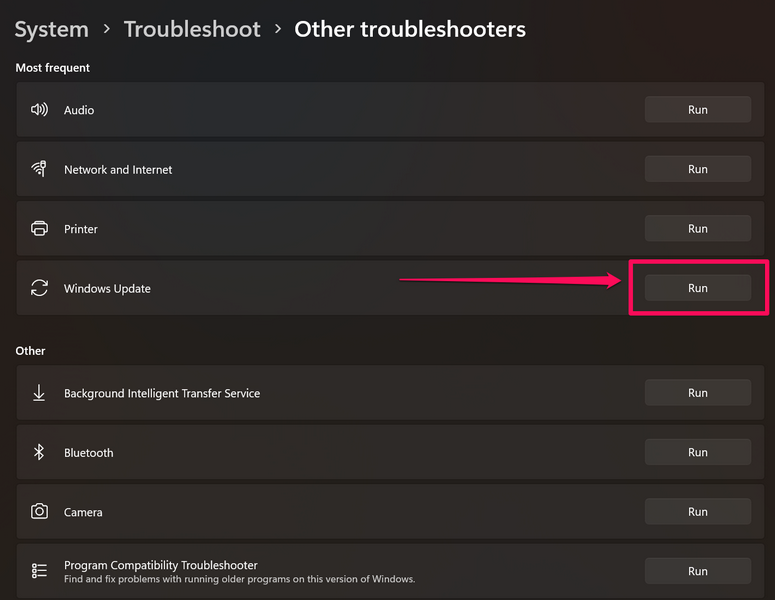Run the Background Intelligent Transfer Service troubleshooter
The height and width of the screenshot is (600, 775).
pos(697,393)
